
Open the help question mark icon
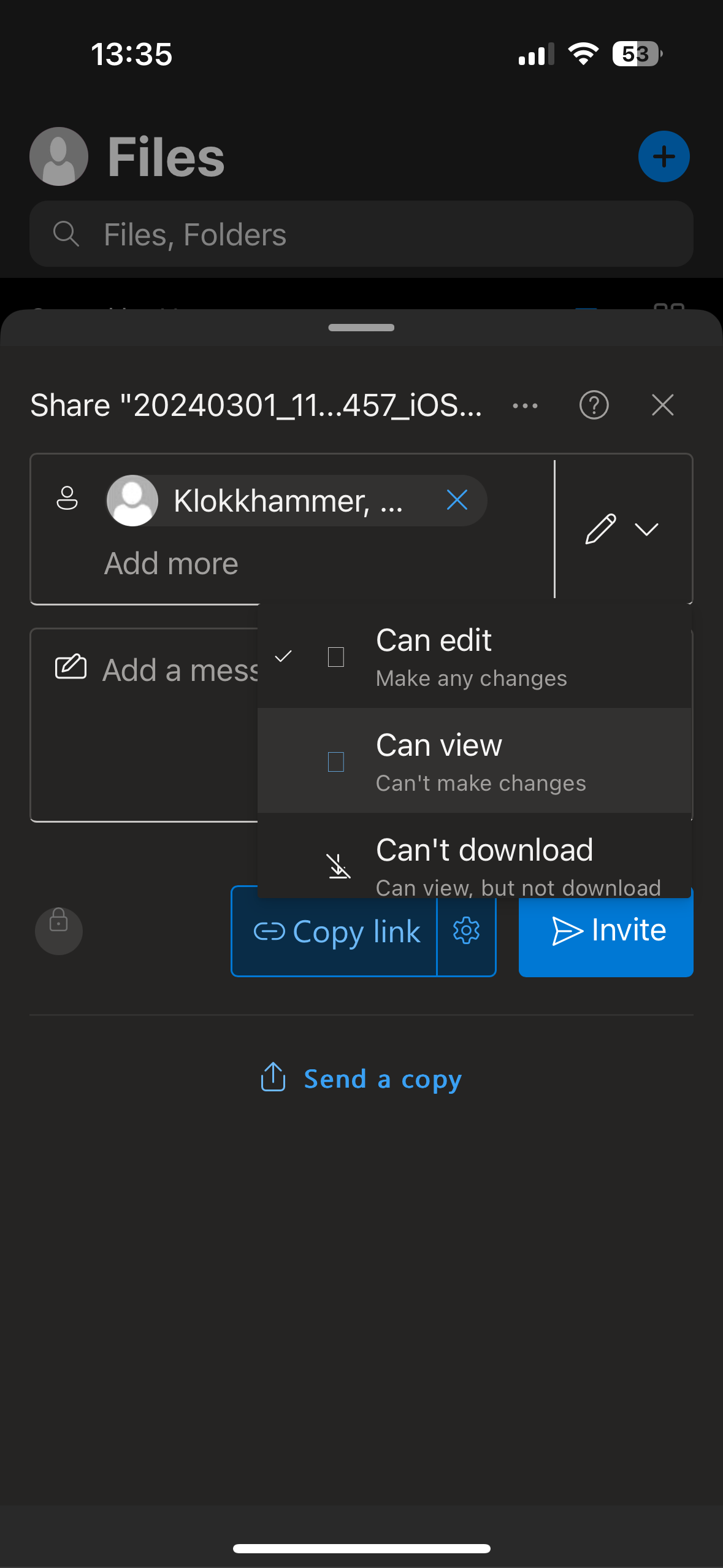click(x=594, y=405)
